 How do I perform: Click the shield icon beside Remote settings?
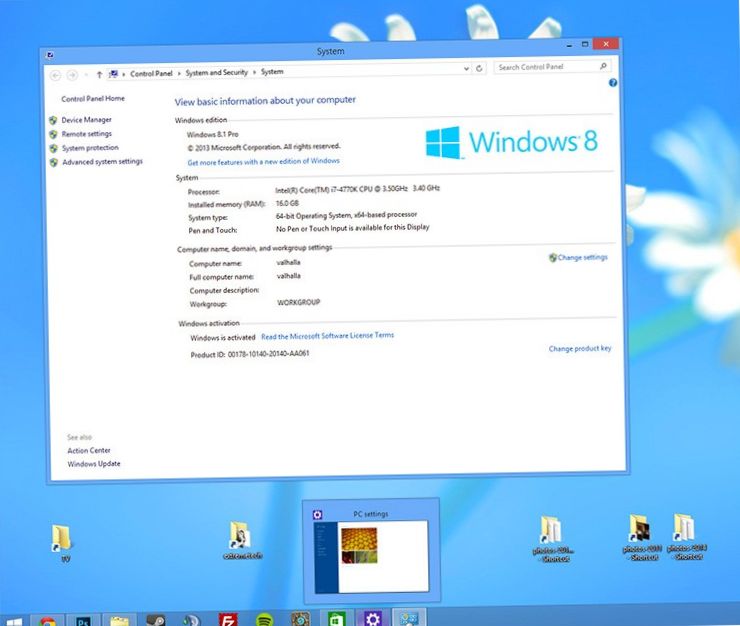coord(54,135)
